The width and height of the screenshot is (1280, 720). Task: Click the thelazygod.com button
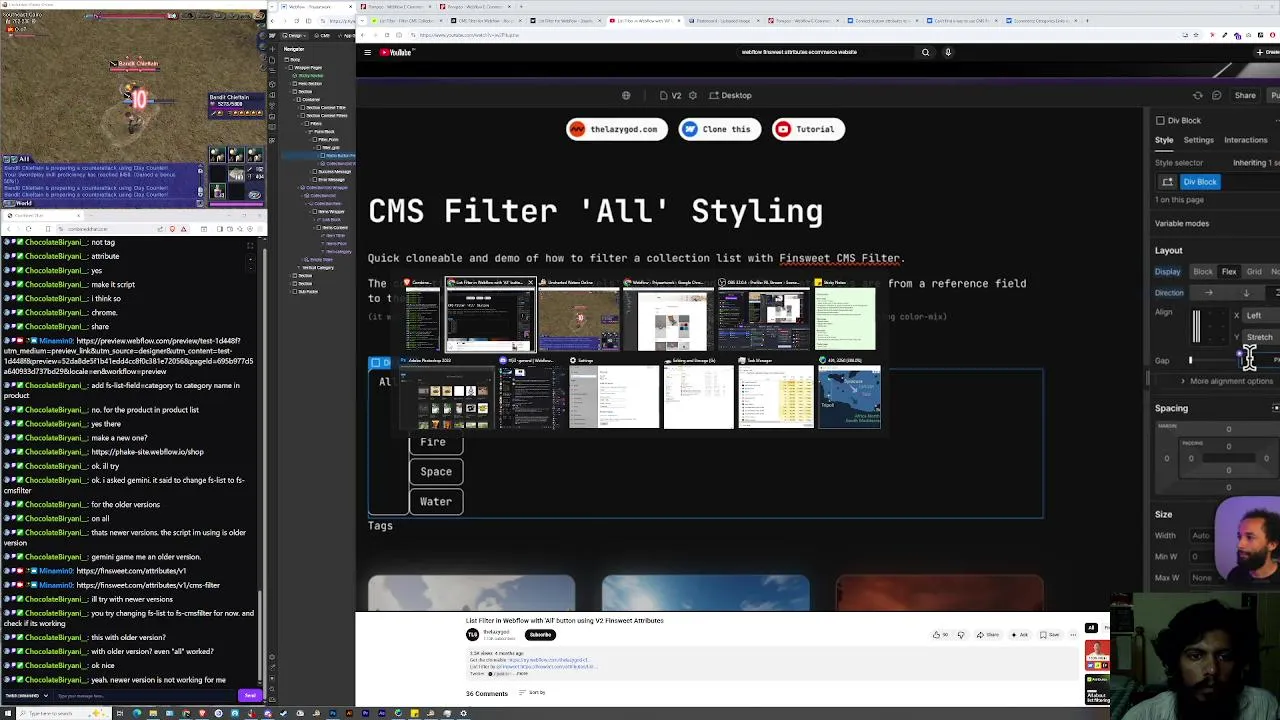(616, 129)
